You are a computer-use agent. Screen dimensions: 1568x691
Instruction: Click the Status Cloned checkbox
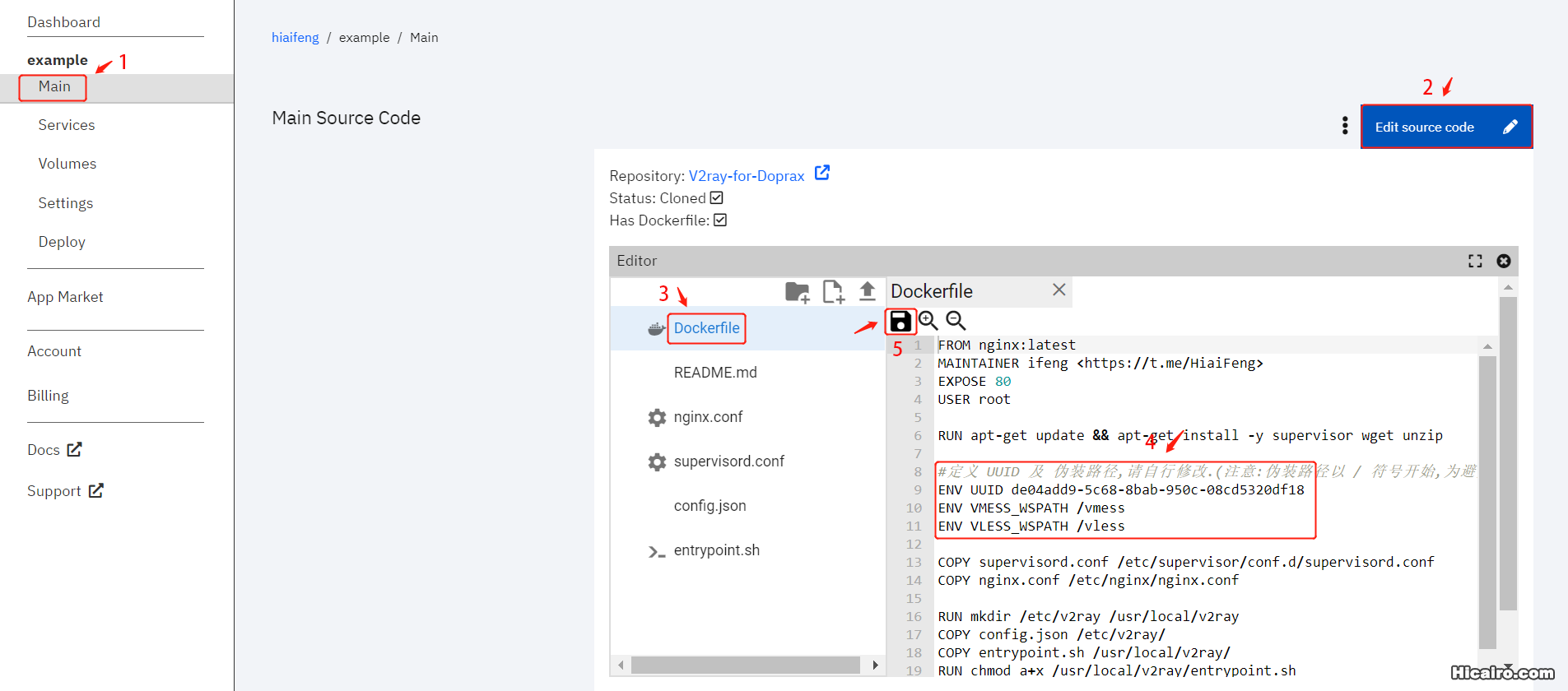pos(716,198)
